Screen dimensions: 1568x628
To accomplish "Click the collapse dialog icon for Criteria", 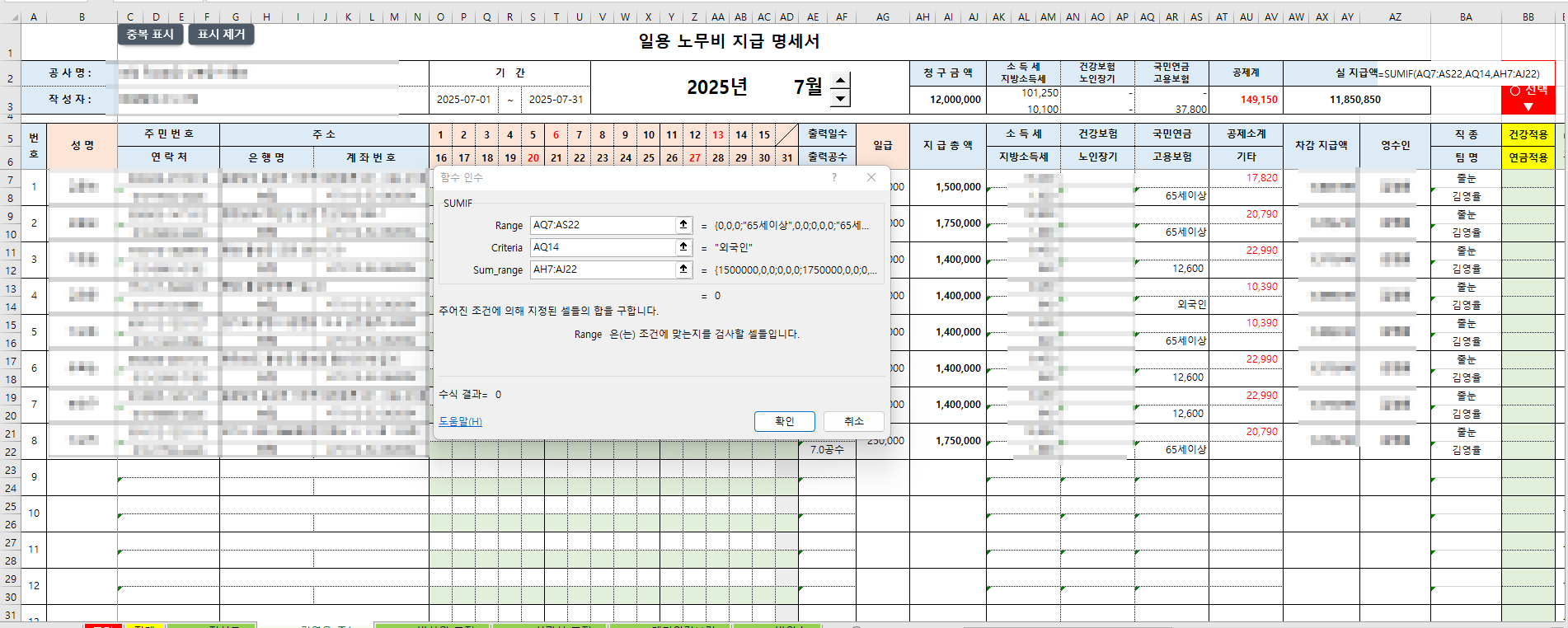I will click(683, 247).
